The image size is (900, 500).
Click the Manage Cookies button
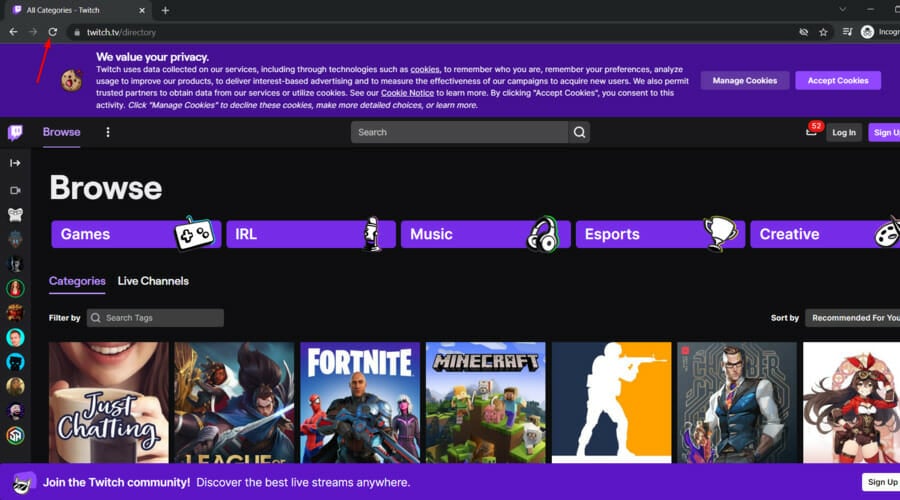point(744,80)
